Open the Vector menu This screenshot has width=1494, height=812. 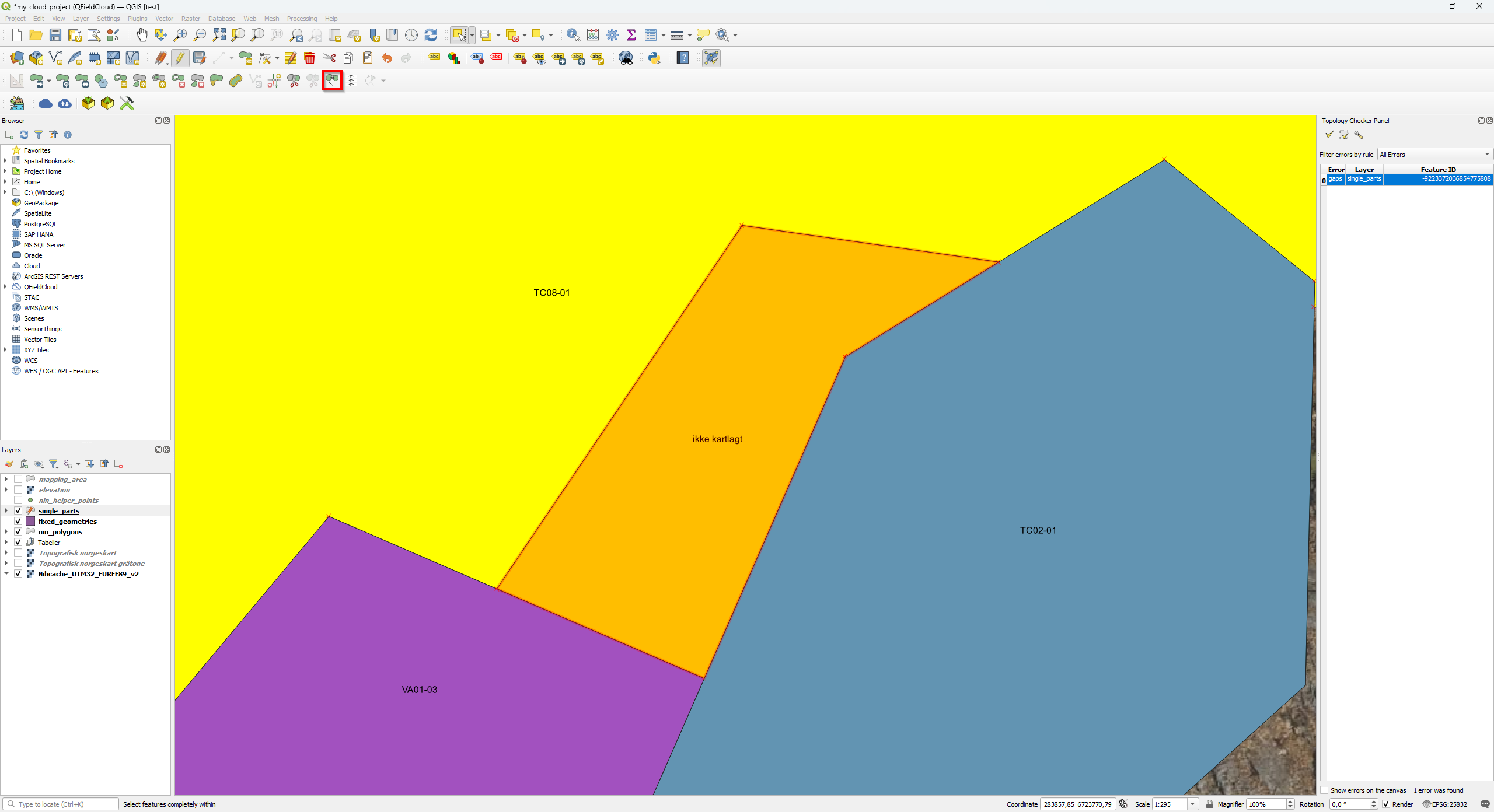(x=164, y=19)
